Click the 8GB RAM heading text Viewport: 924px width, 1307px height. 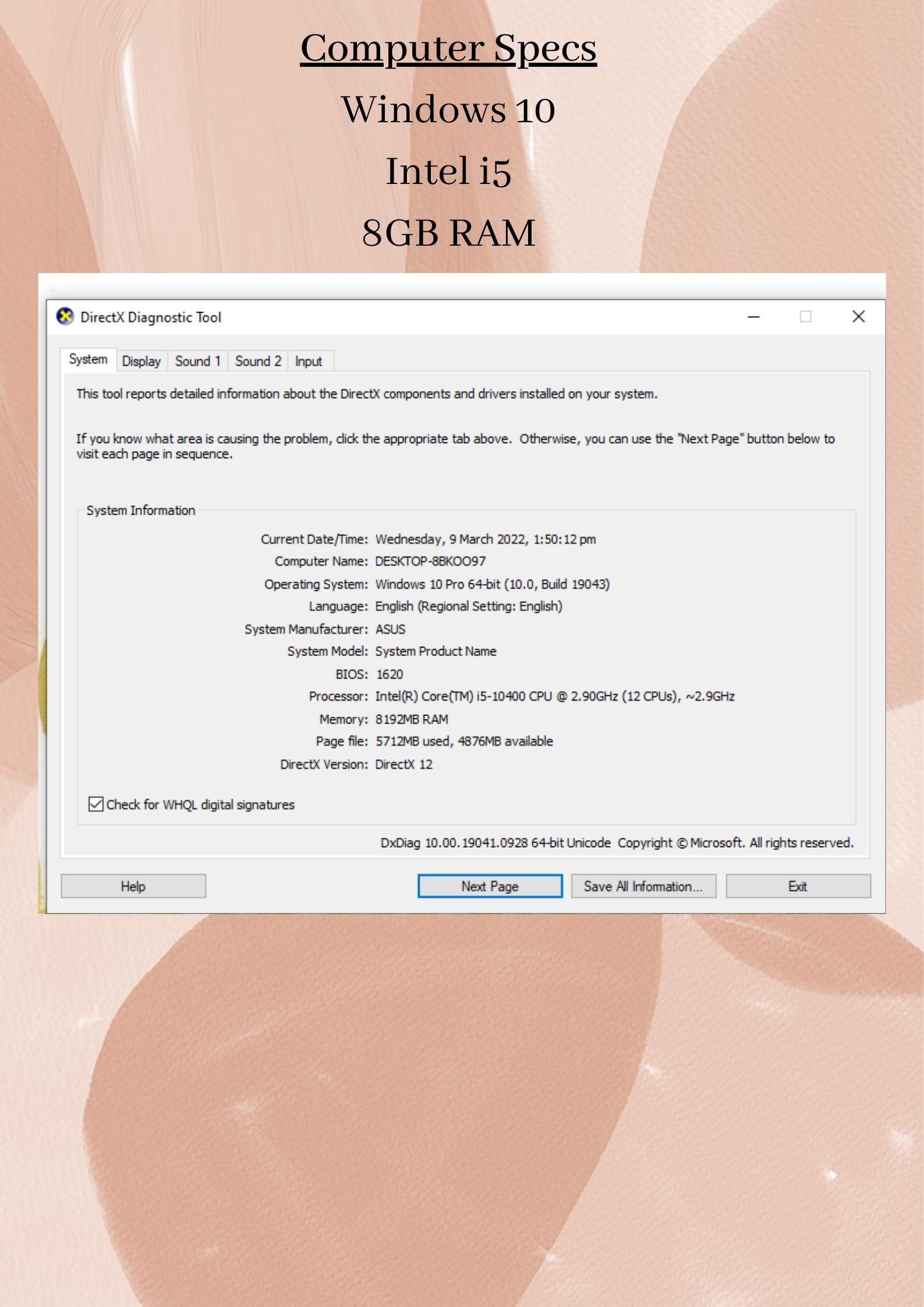pos(448,233)
